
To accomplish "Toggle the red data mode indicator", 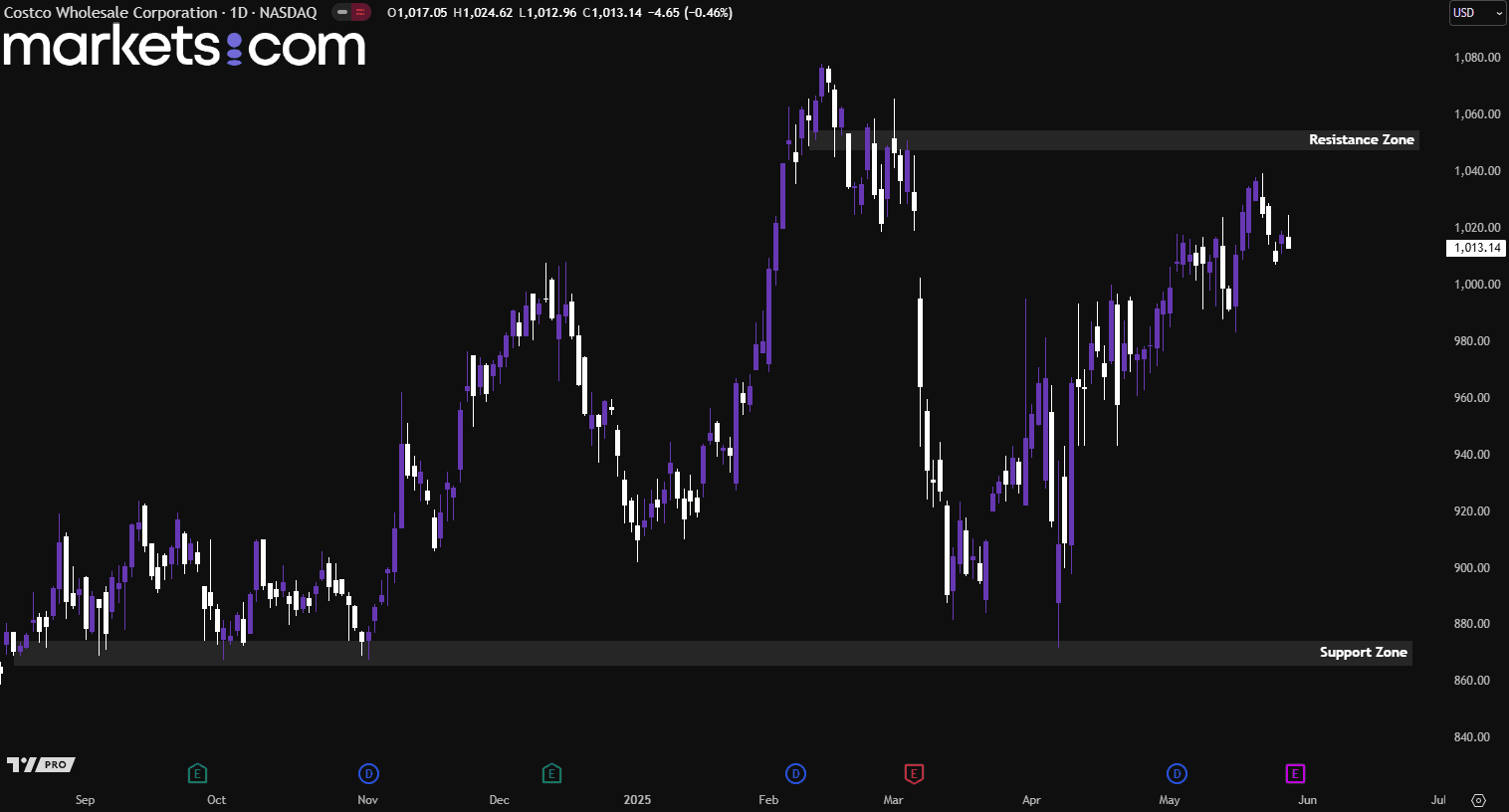I will pos(360,13).
